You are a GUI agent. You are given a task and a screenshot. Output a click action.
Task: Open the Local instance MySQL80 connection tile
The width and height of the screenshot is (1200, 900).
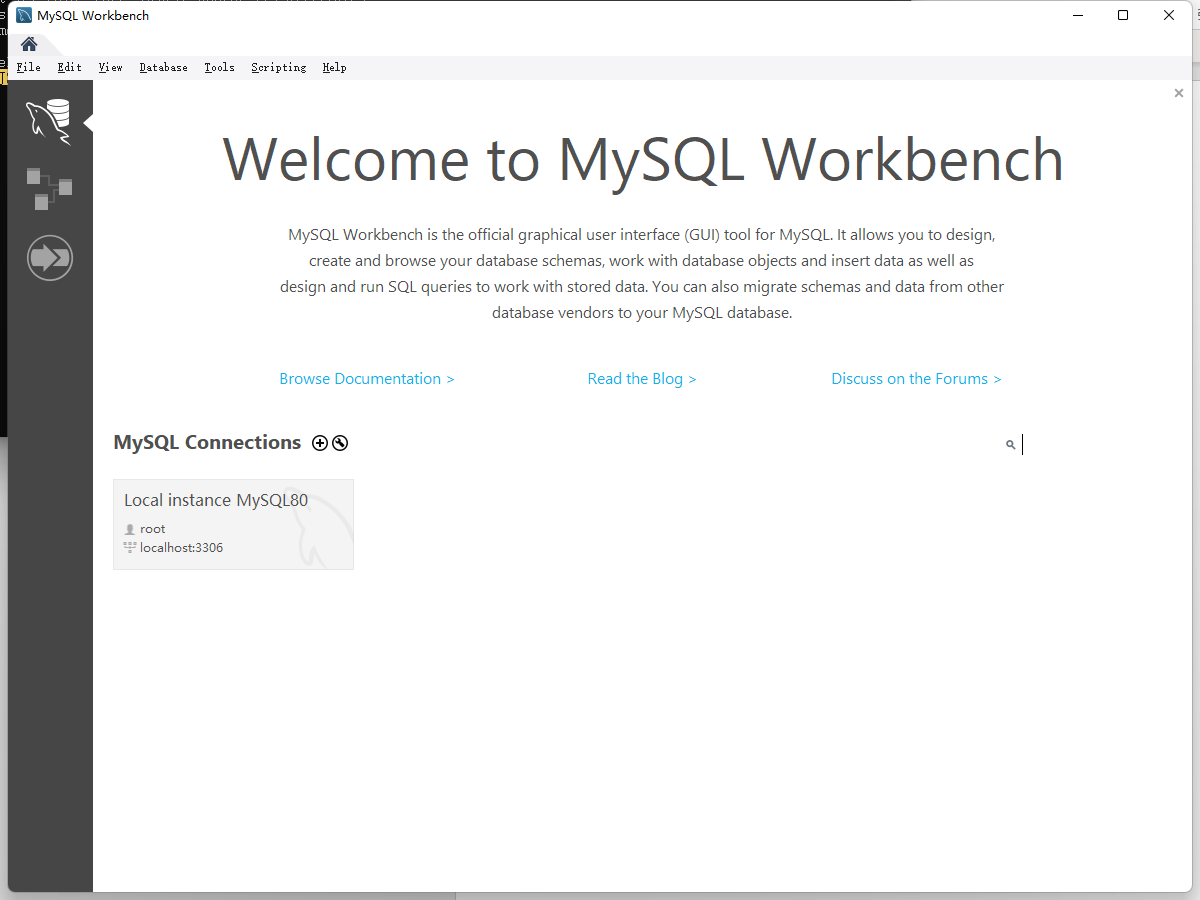pos(233,524)
